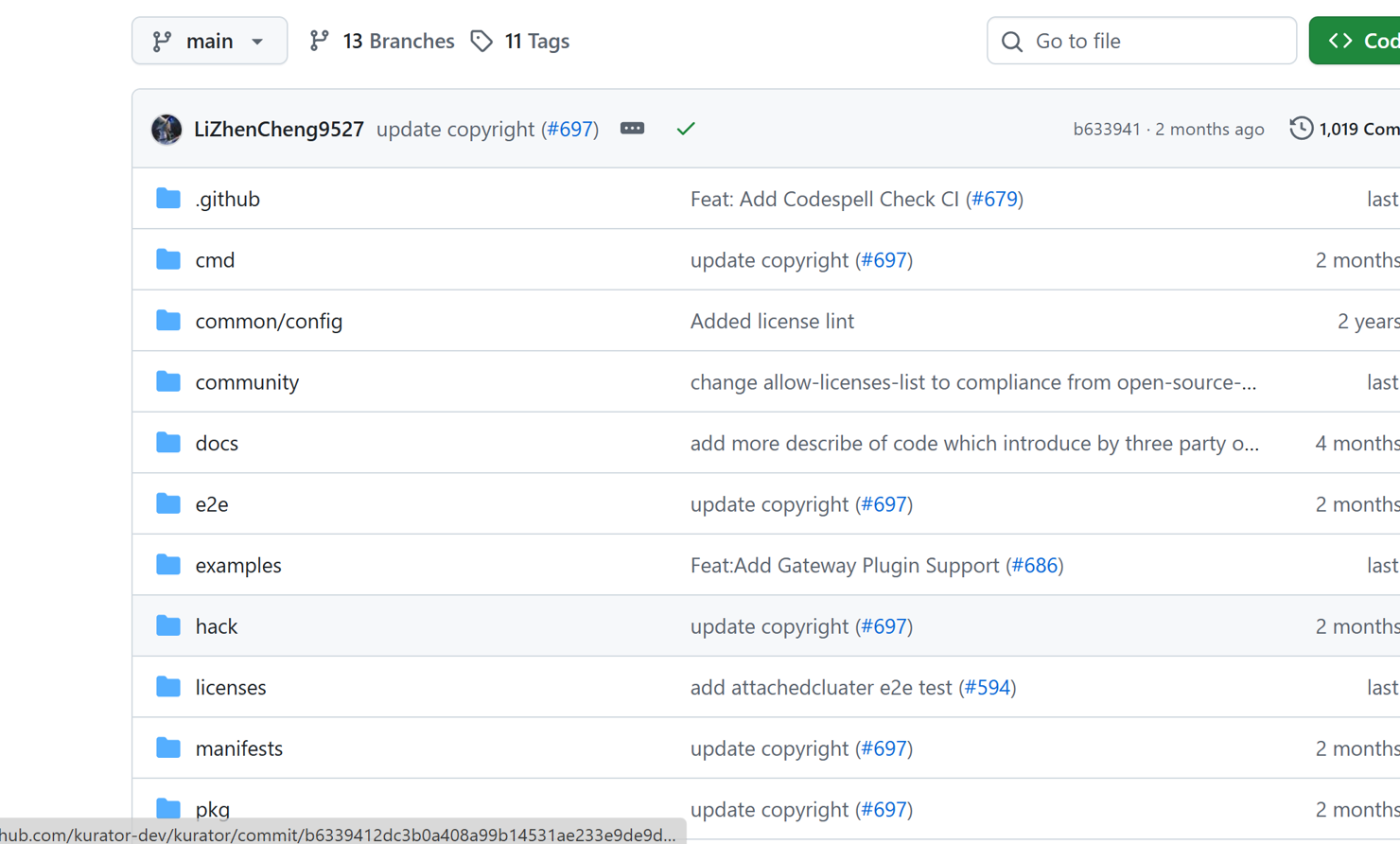Image resolution: width=1400 pixels, height=844 pixels.
Task: Open PR #697 link in manifests row
Action: pyautogui.click(x=884, y=748)
